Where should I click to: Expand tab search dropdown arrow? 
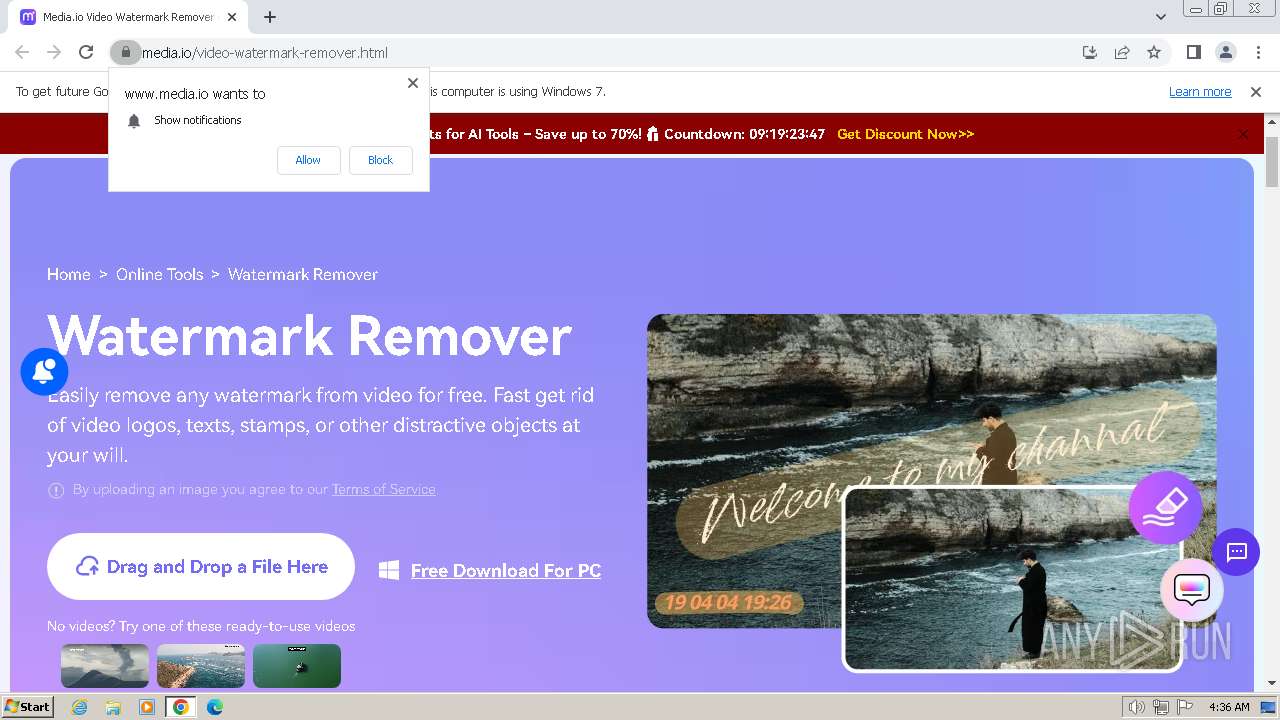point(1160,16)
